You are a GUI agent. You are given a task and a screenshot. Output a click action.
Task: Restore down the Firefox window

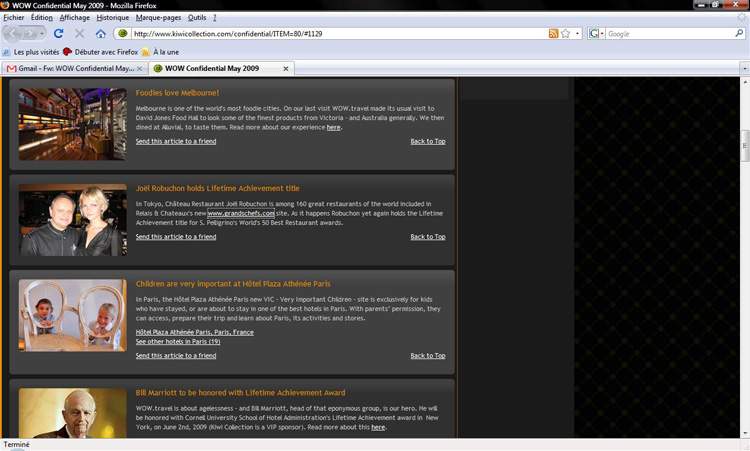[x=716, y=5]
